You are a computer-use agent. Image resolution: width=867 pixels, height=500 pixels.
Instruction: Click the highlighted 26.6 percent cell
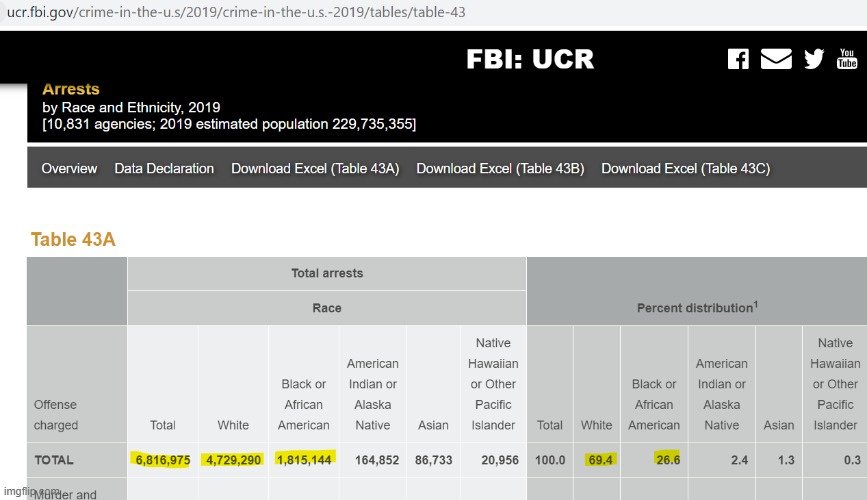pyautogui.click(x=667, y=459)
